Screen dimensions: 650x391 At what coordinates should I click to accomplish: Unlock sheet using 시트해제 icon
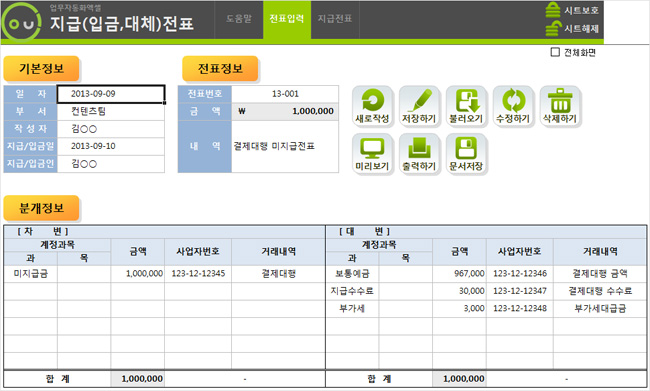tap(572, 28)
